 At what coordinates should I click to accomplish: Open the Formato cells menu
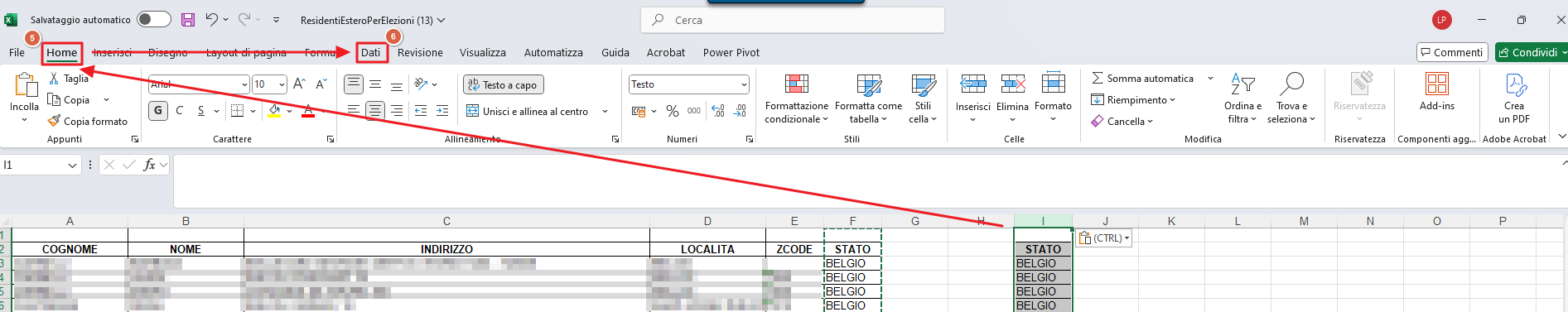pos(1053,99)
